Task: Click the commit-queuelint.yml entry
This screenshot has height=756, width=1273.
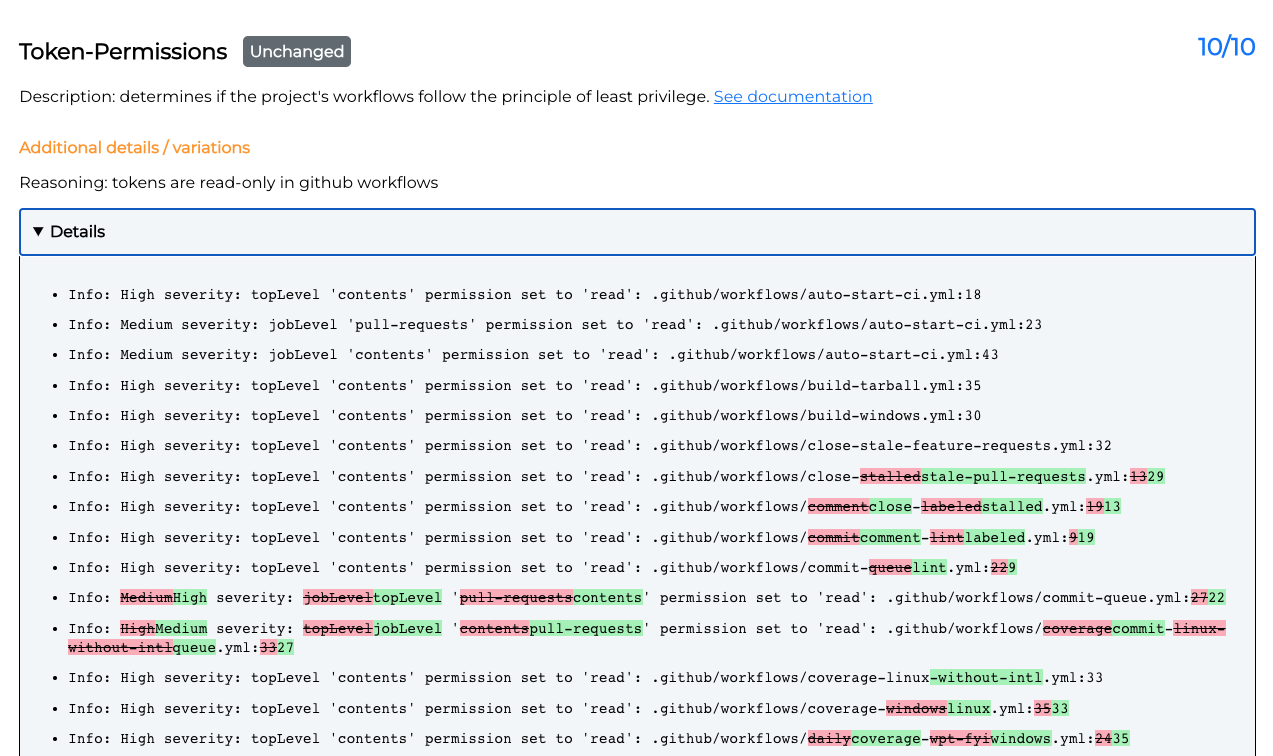Action: (x=542, y=568)
